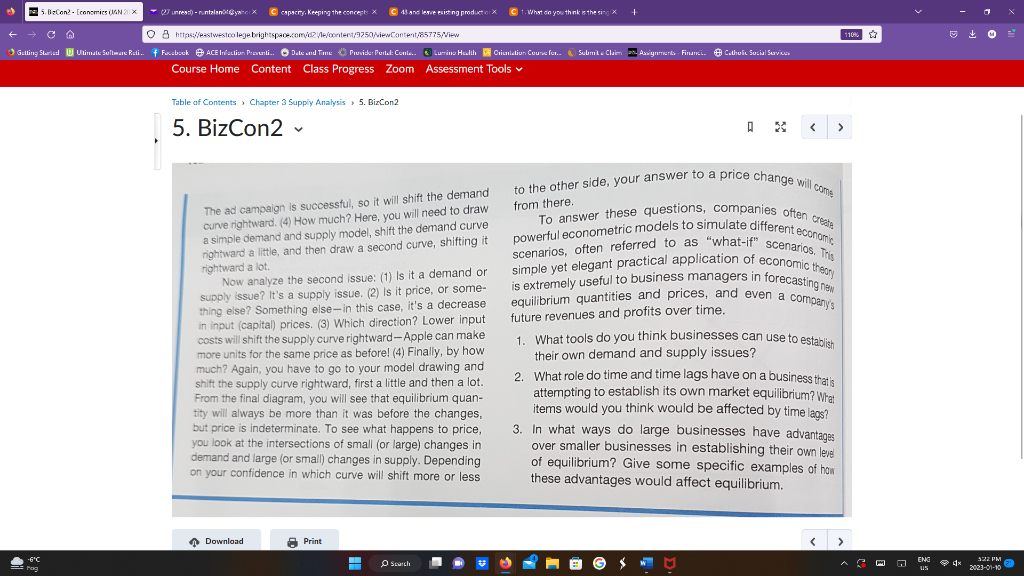Open Microsoft Store from the taskbar
Screen dimensions: 1024x576
pyautogui.click(x=575, y=563)
